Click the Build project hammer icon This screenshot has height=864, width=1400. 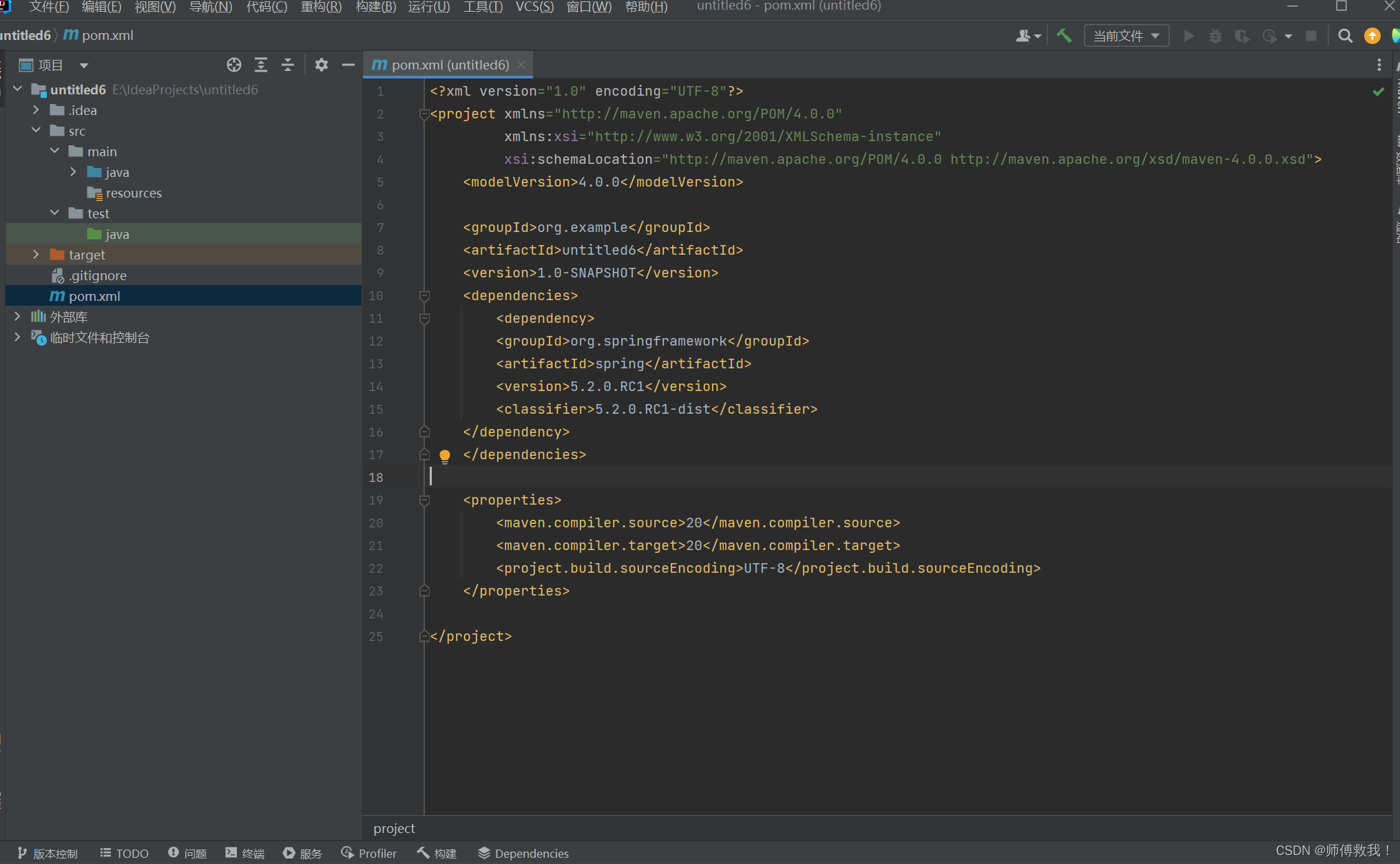(1064, 36)
